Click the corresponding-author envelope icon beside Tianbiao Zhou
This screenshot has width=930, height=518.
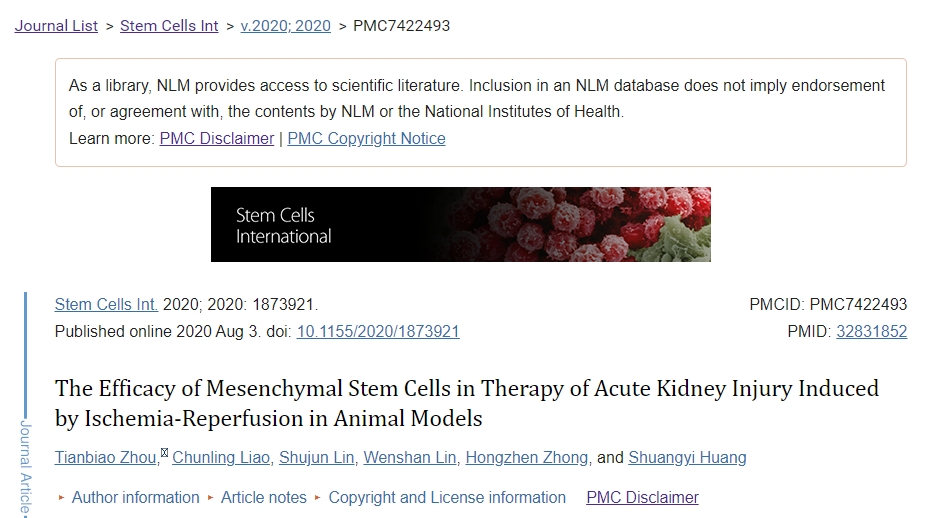pos(164,453)
